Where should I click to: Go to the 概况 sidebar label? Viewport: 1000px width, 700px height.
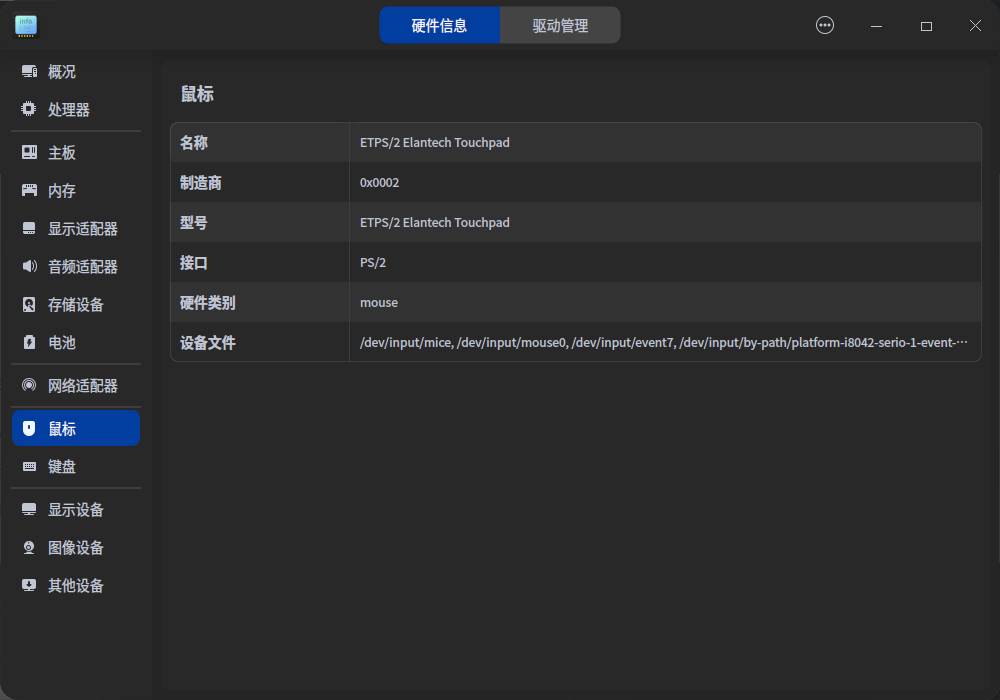click(62, 72)
